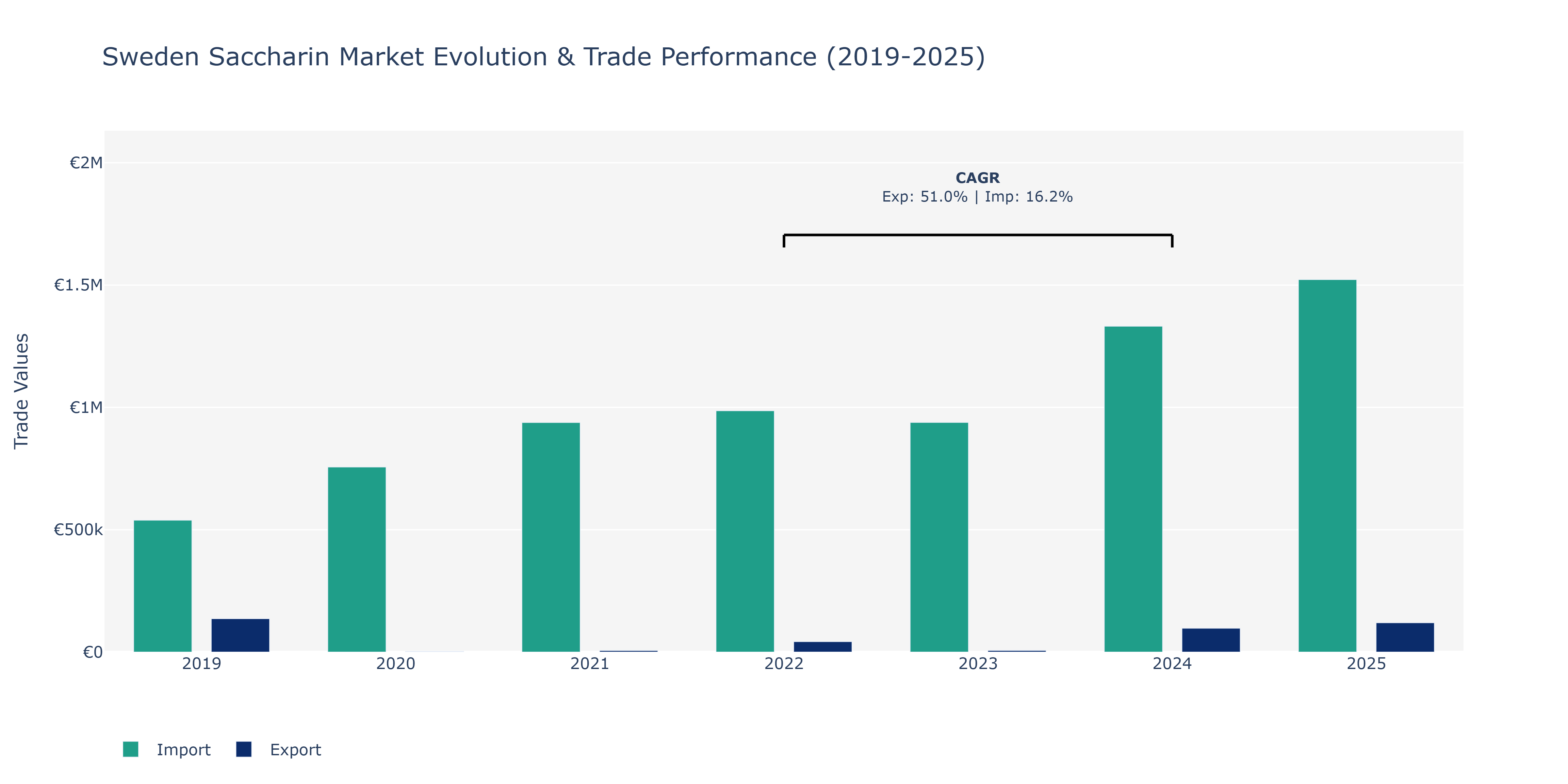
Task: Select the 2020 Import bar
Action: [357, 559]
